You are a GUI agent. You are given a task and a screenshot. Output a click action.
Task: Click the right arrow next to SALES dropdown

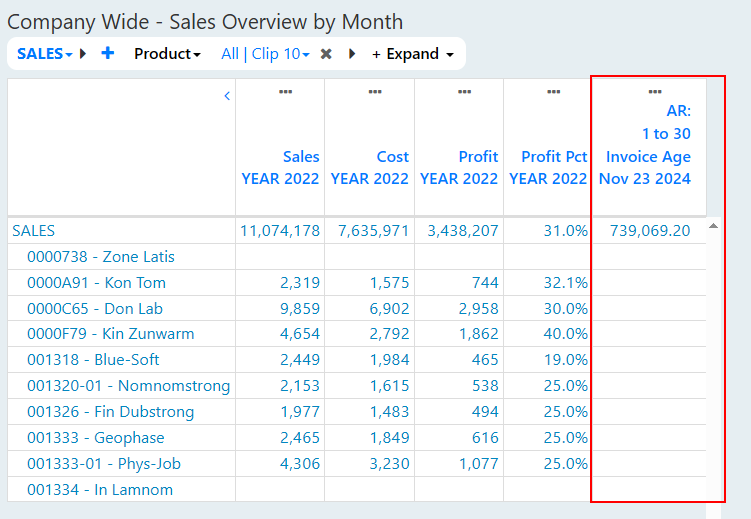[83, 54]
